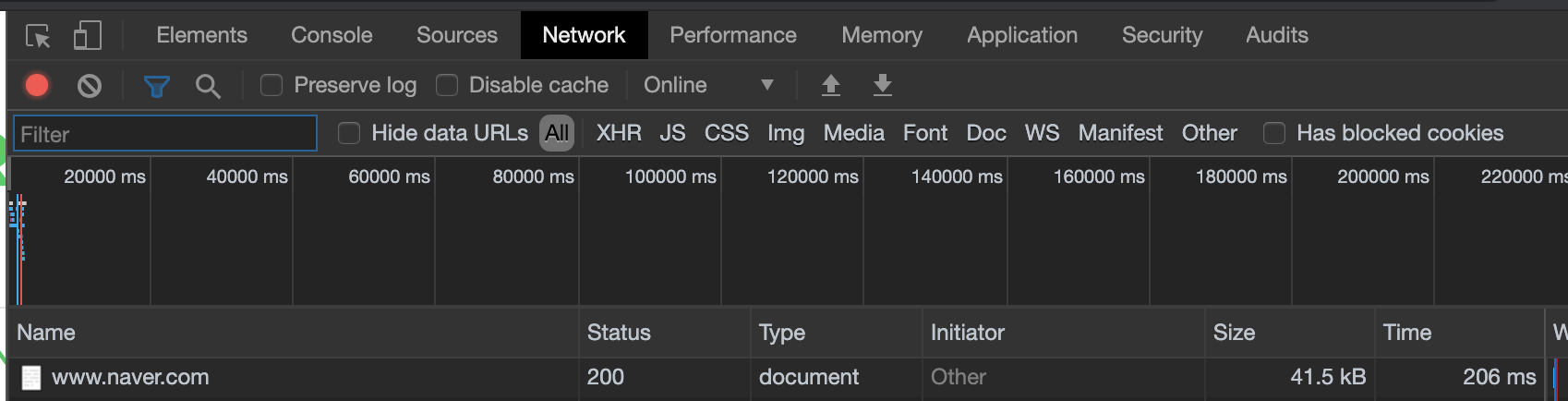Stop recording network log
1568x401 pixels.
pyautogui.click(x=37, y=86)
